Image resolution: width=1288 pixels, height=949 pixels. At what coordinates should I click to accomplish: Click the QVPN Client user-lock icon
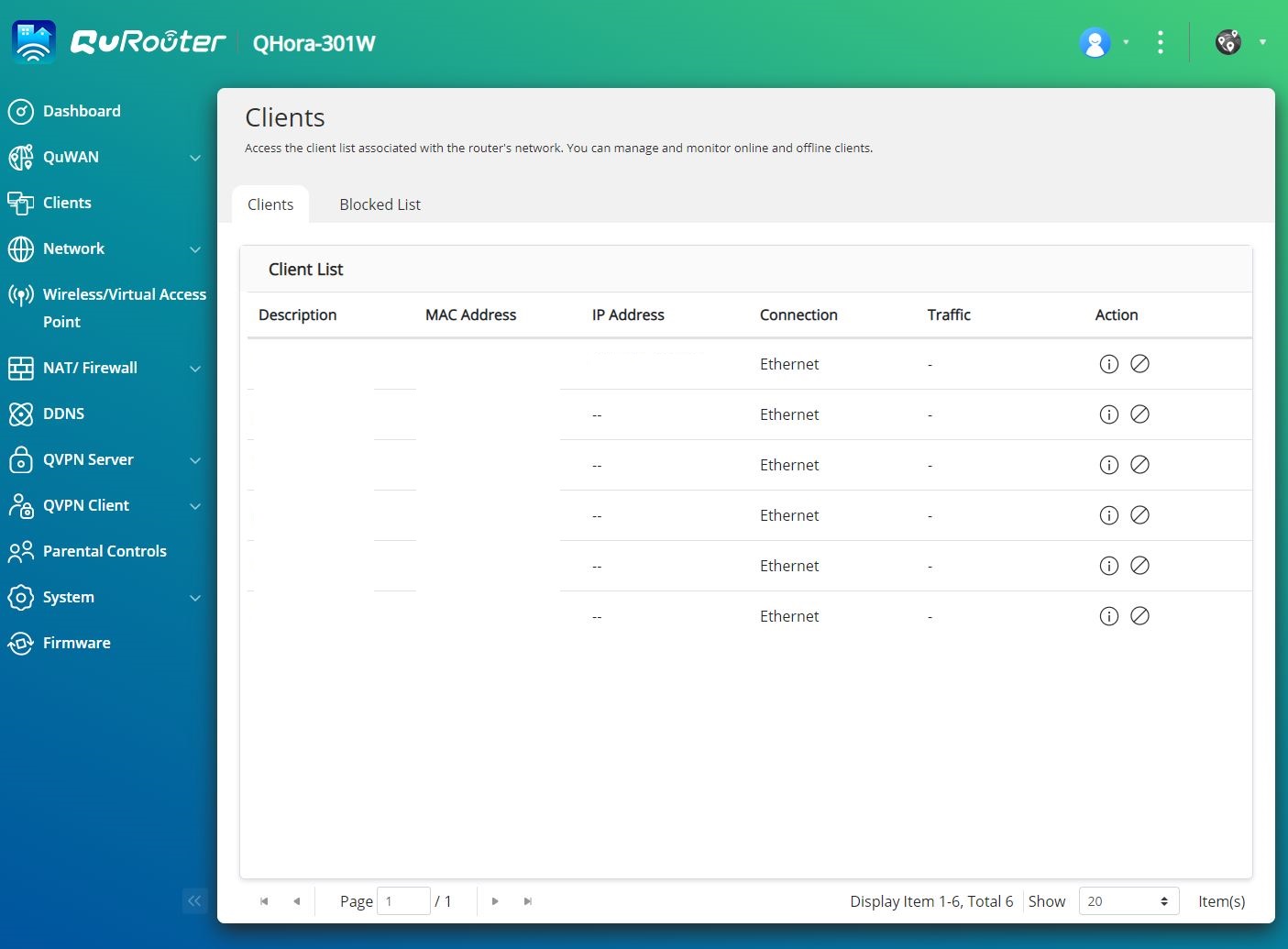20,506
